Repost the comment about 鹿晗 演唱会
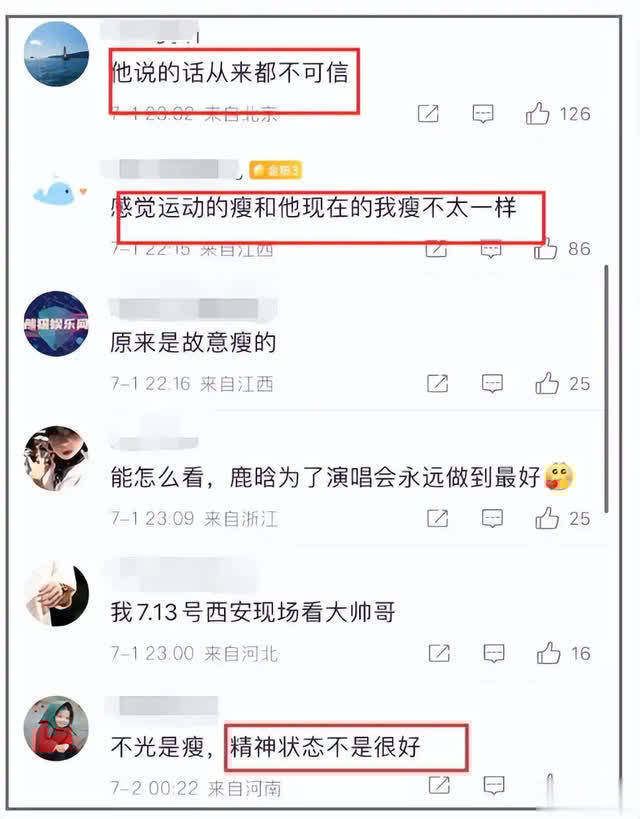The image size is (640, 819). [437, 518]
